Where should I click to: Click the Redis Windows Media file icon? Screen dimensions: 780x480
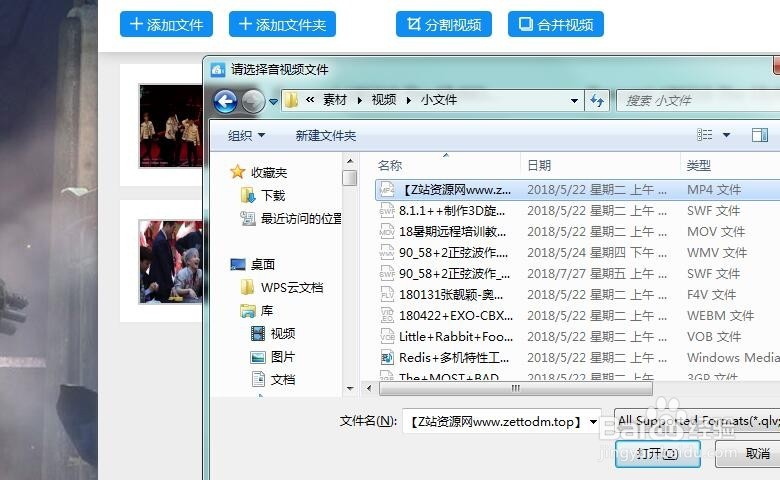point(387,357)
